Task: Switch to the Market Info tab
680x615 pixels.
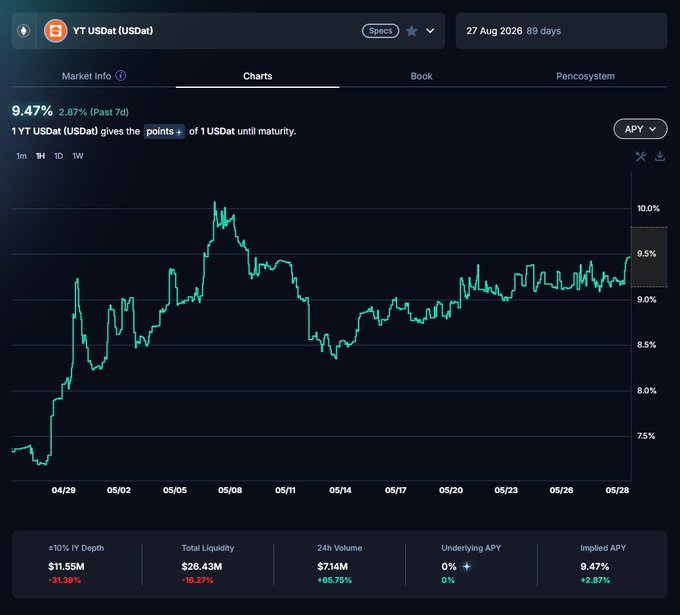Action: 86,76
